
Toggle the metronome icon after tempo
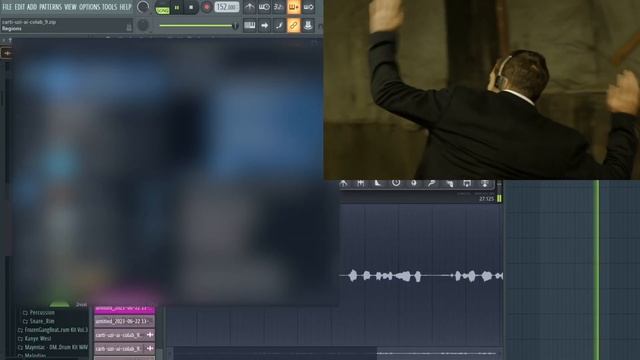[x=249, y=7]
